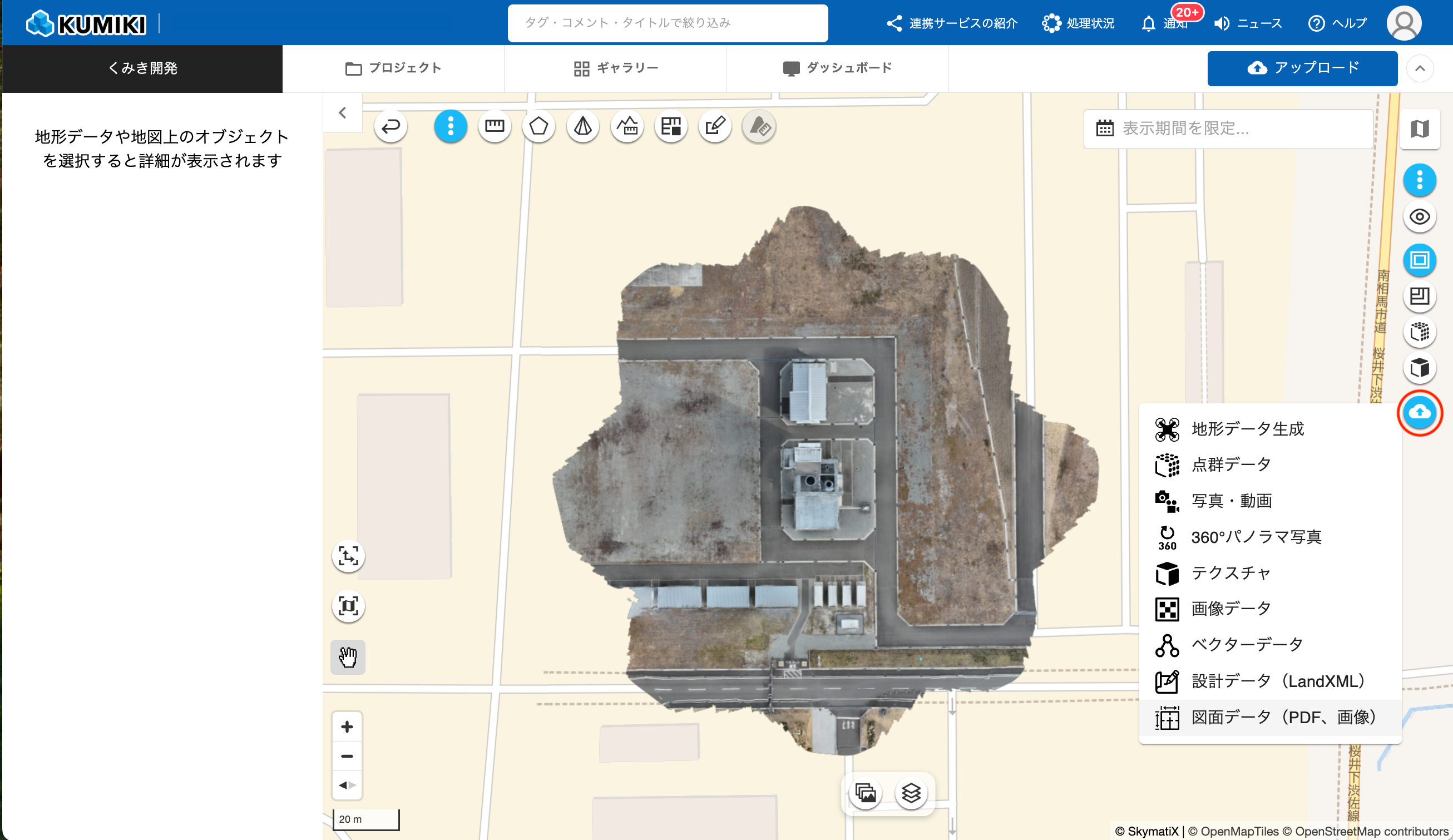Toggle the hand pan mode button
This screenshot has width=1453, height=840.
pos(348,656)
